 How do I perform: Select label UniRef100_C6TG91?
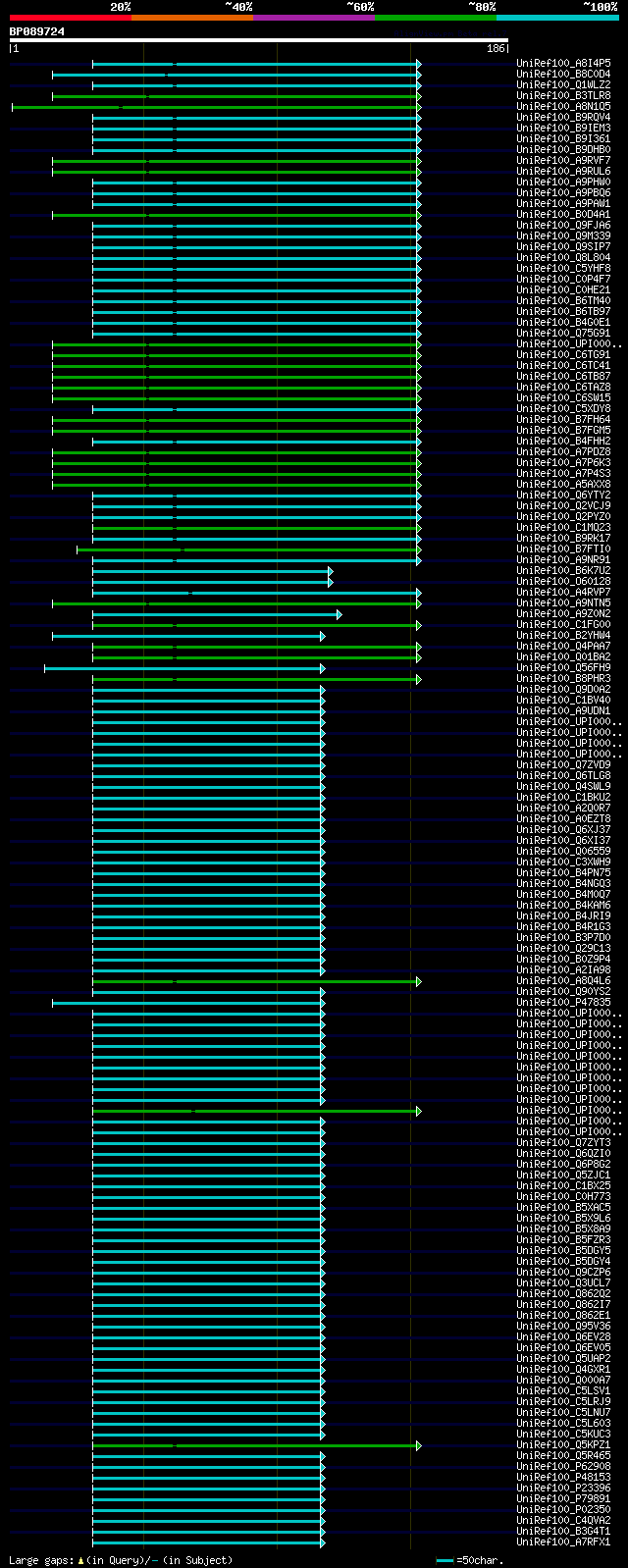(x=563, y=354)
